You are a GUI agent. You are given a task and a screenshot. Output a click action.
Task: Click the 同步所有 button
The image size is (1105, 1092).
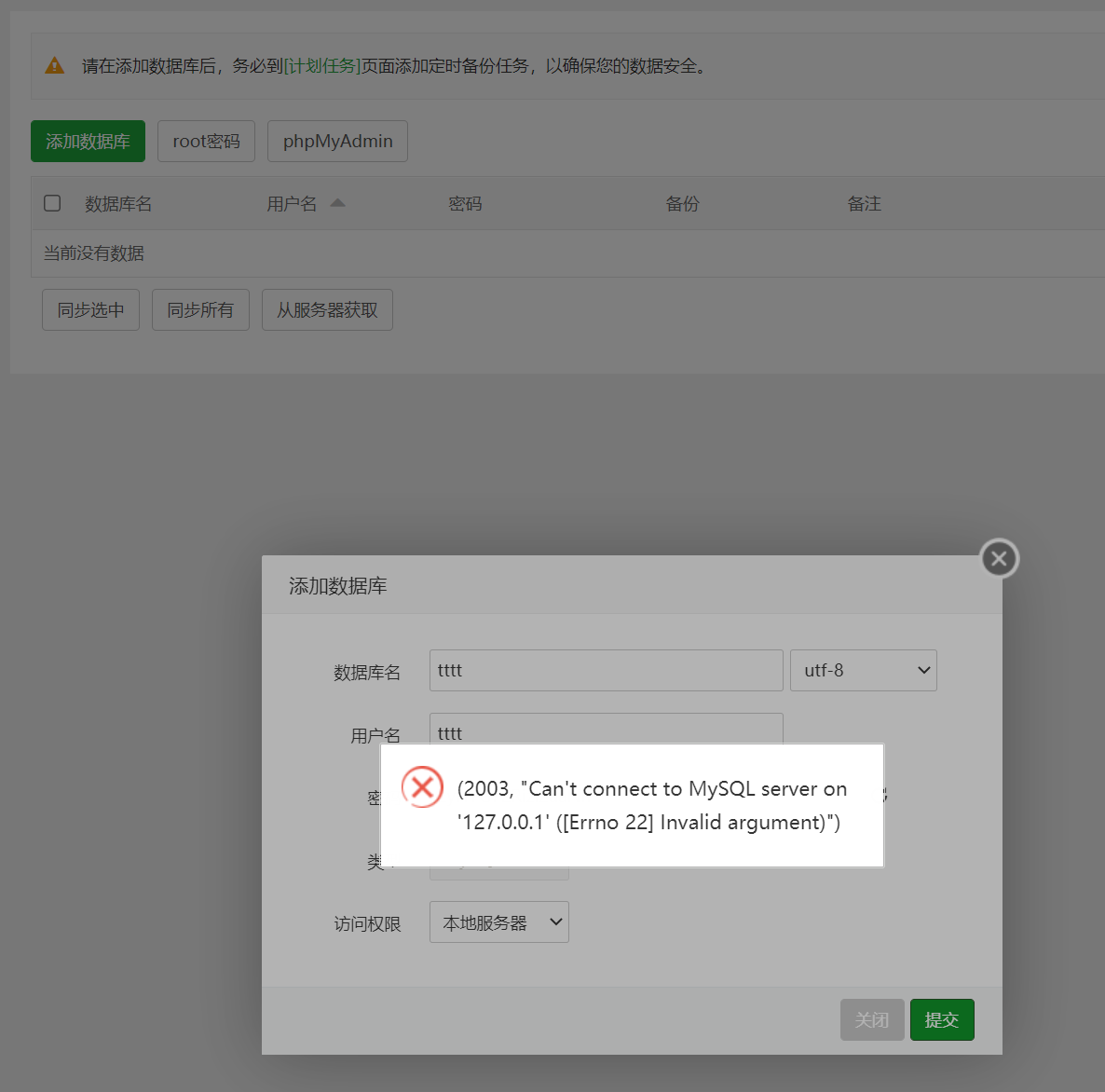tap(201, 309)
